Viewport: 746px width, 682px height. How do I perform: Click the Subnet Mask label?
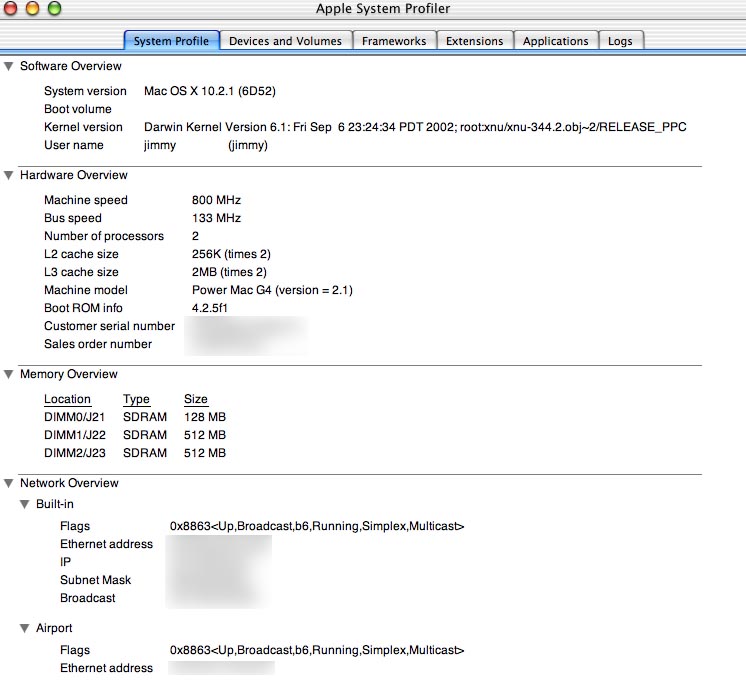point(96,580)
